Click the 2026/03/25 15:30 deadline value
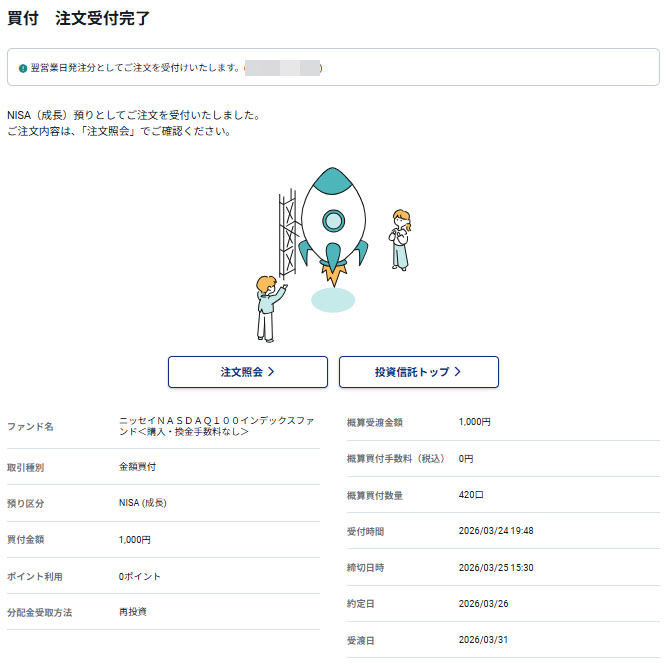This screenshot has width=666, height=666. [x=495, y=567]
